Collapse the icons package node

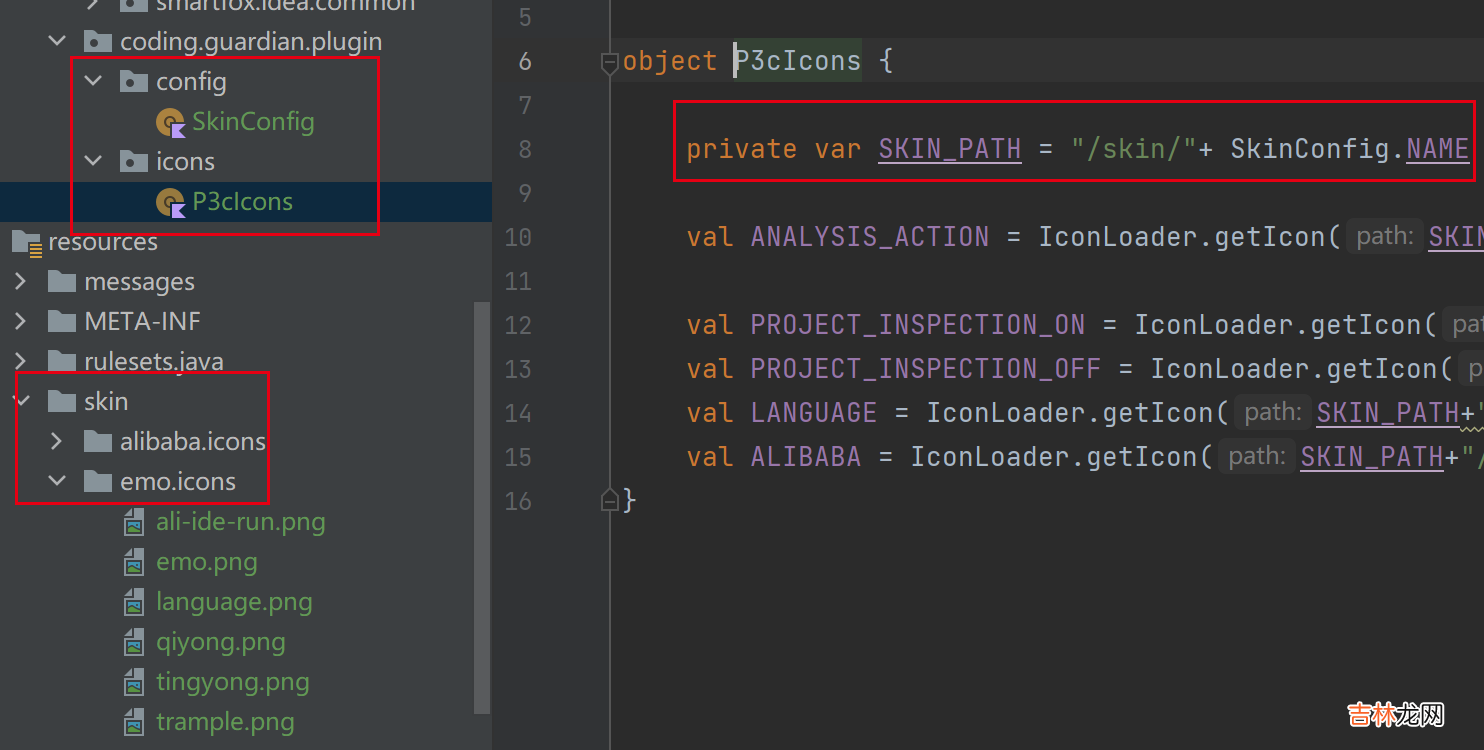click(x=94, y=161)
